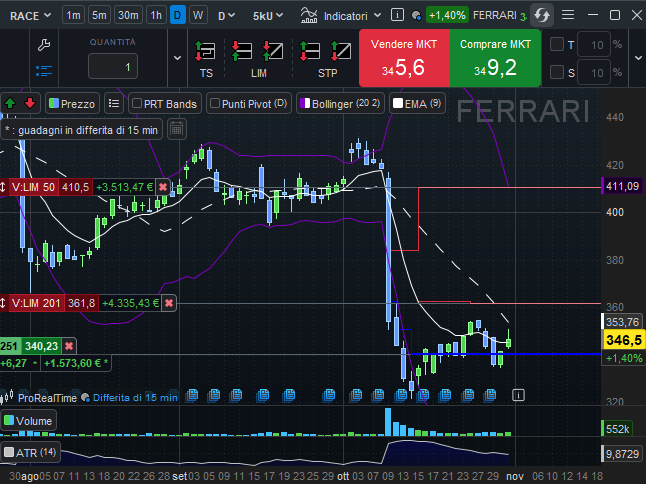The image size is (646, 484).
Task: Click the green up arrow buy icon
Action: pos(10,103)
